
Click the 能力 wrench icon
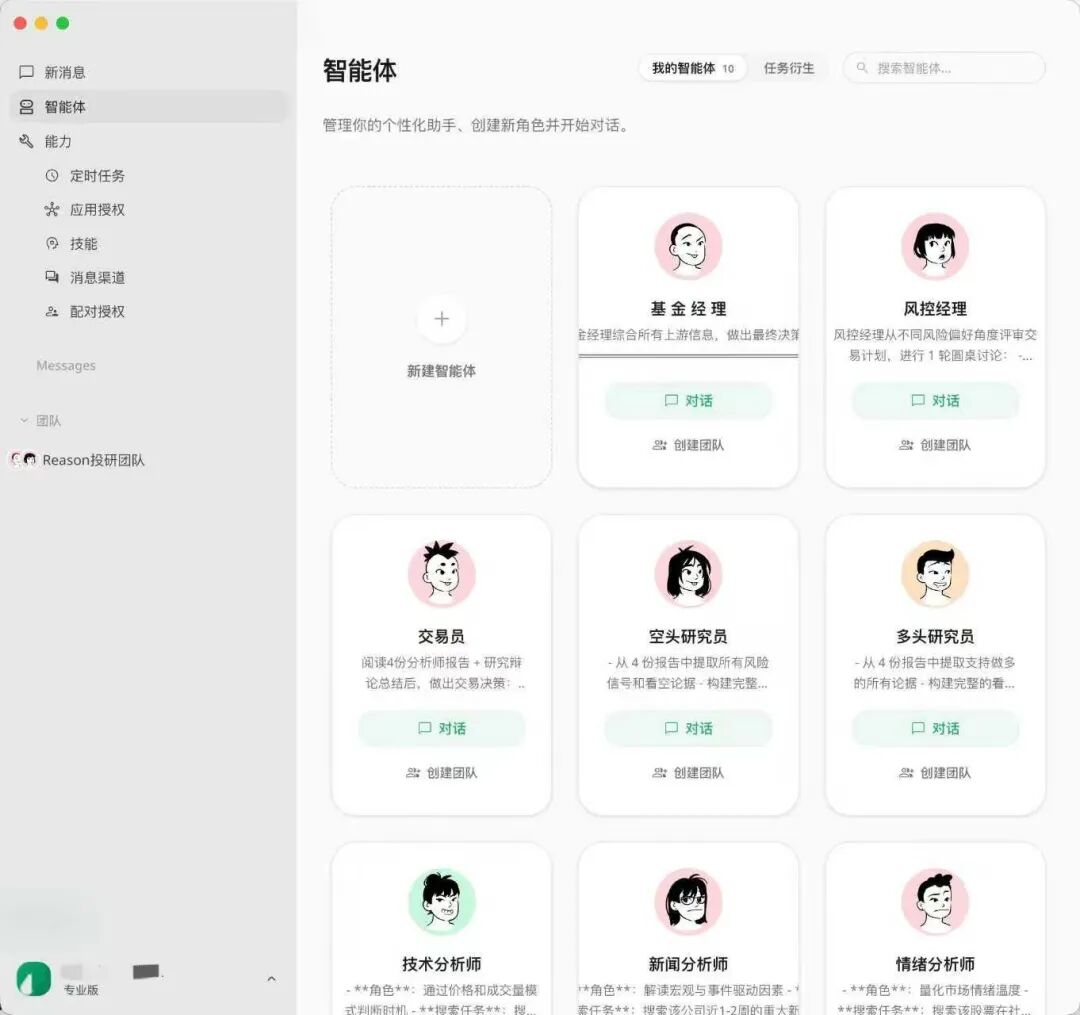pyautogui.click(x=27, y=141)
